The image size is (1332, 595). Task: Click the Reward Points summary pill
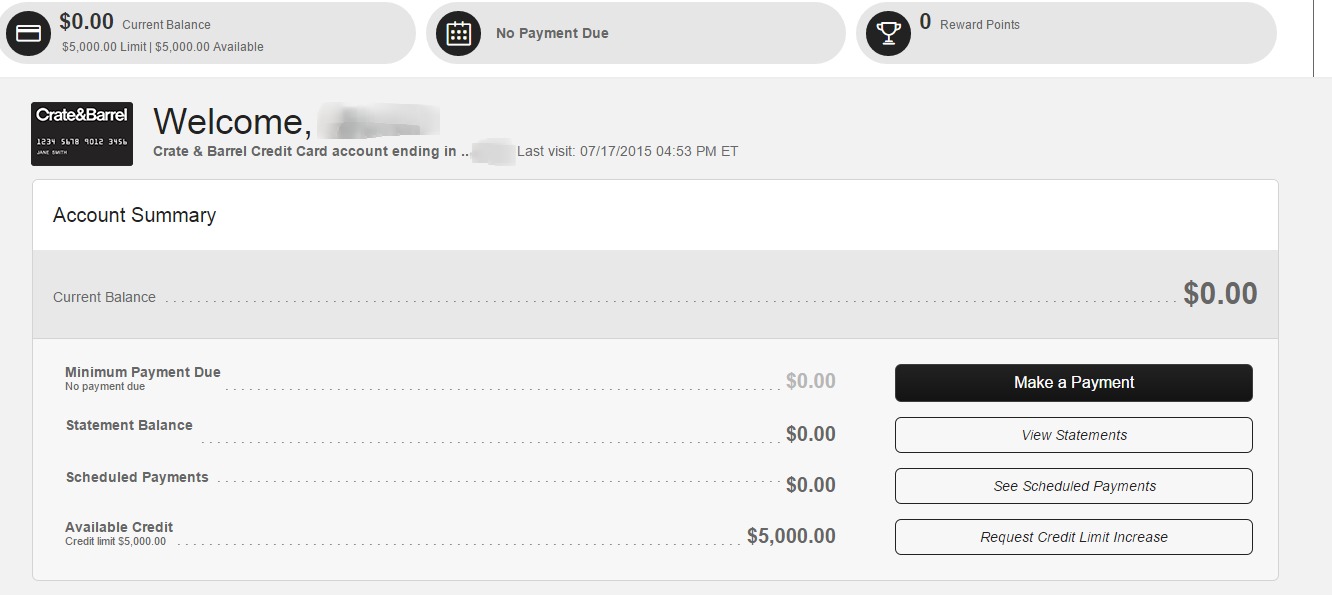point(1066,33)
